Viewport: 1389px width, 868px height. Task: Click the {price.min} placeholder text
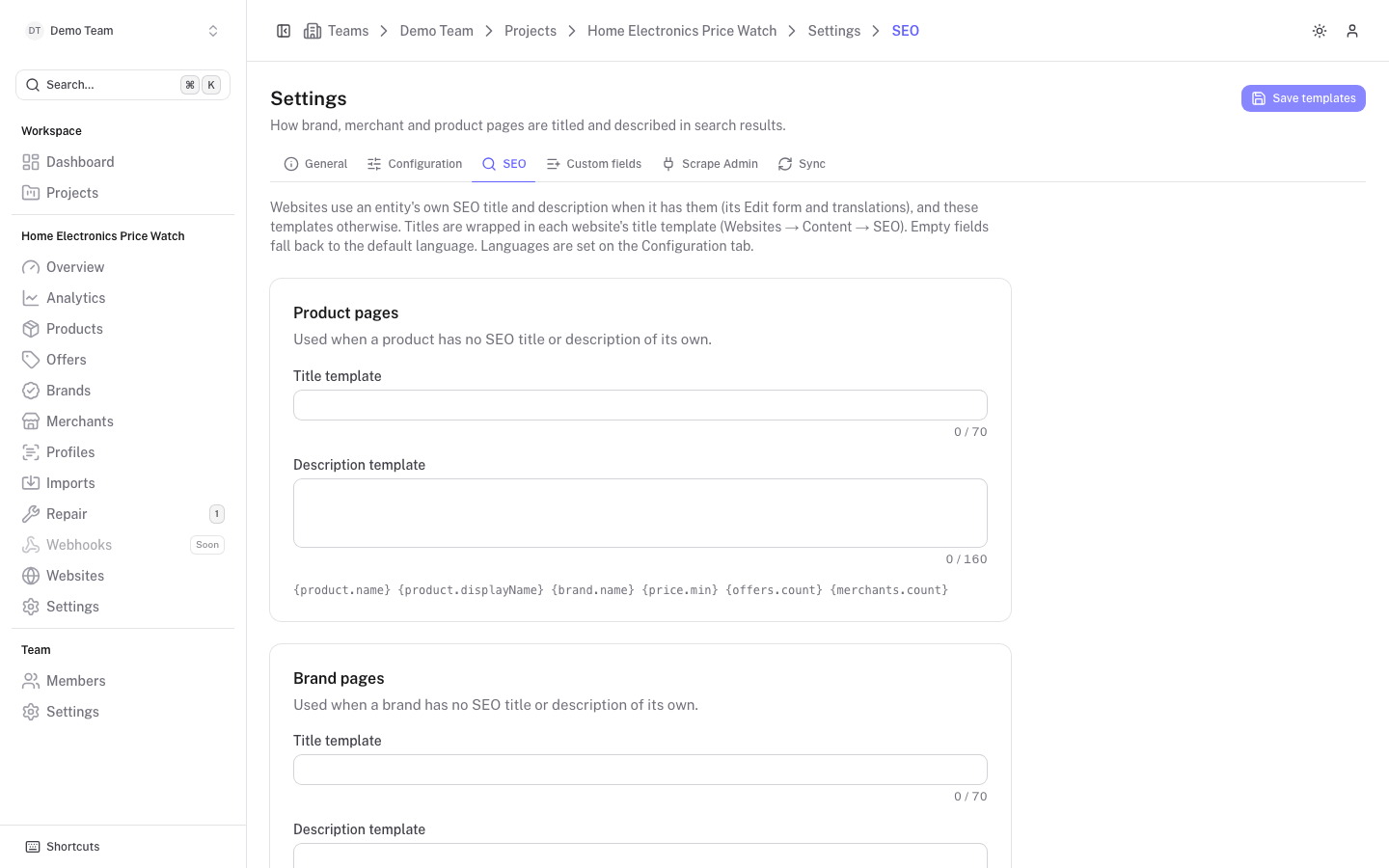pyautogui.click(x=680, y=590)
